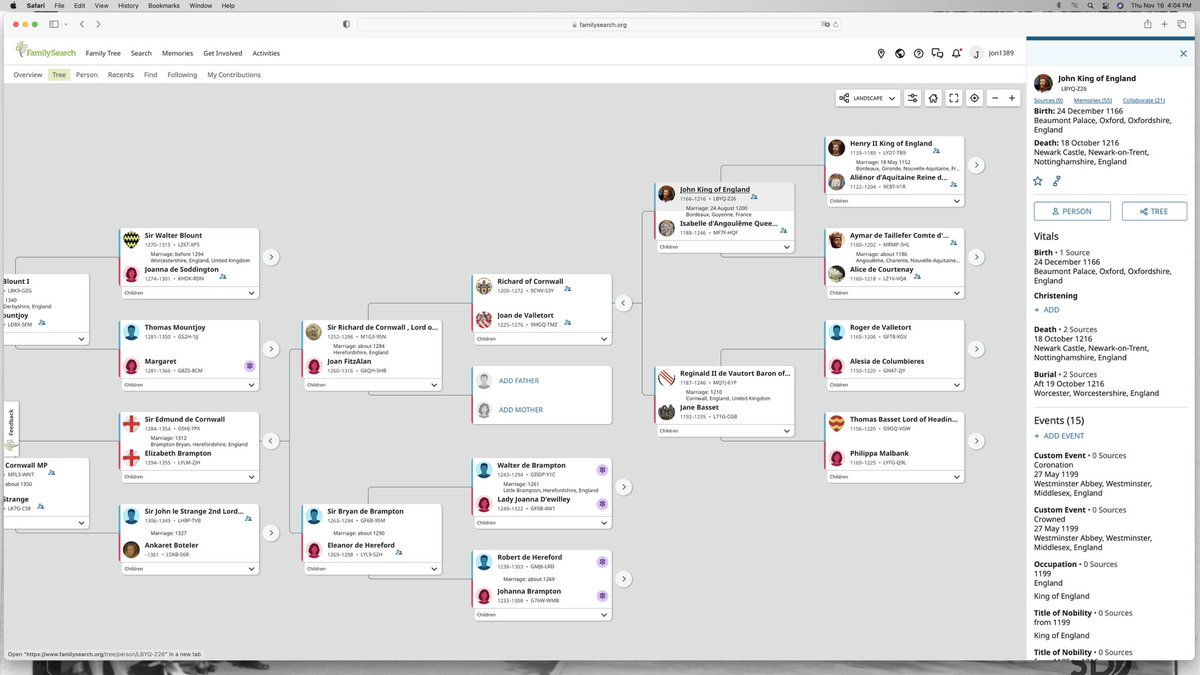
Task: Click the record hint icon beside Henry II King of England
Action: coord(936,152)
